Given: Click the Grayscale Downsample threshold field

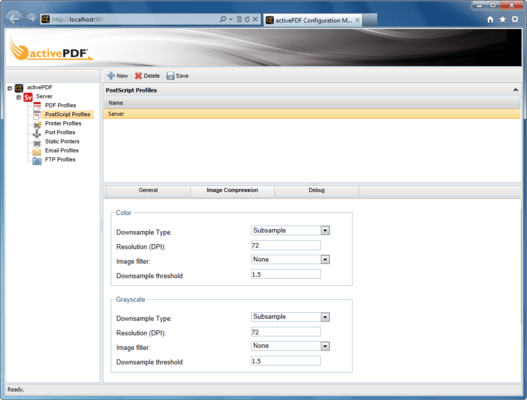Looking at the screenshot, I should pyautogui.click(x=286, y=361).
